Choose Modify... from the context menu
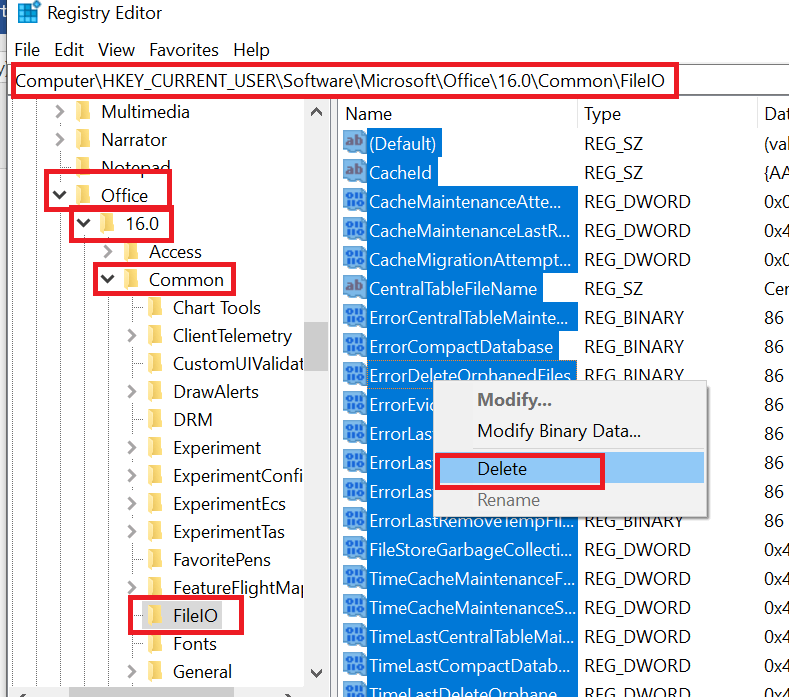The height and width of the screenshot is (697, 789). [x=569, y=400]
